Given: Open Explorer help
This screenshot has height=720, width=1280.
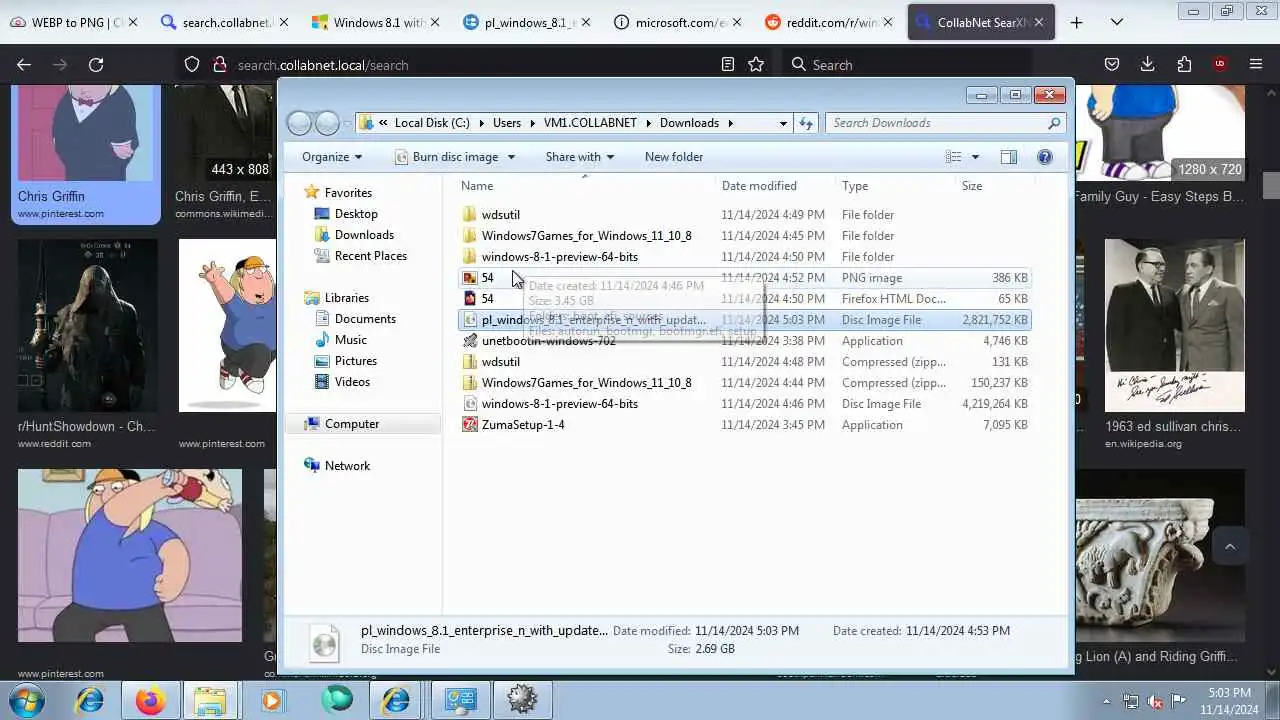Looking at the screenshot, I should (1045, 157).
